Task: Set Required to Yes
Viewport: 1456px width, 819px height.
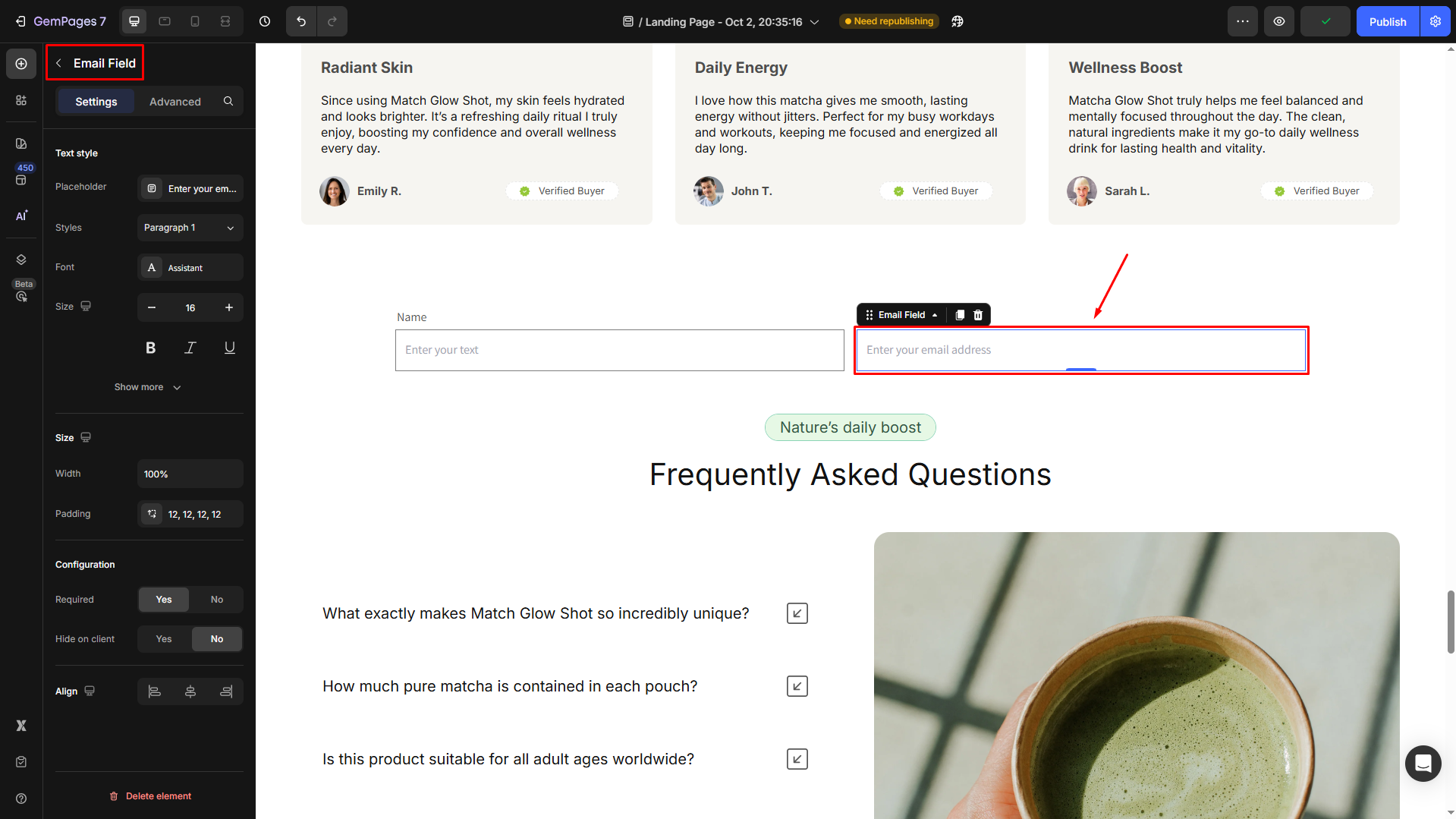Action: click(164, 600)
